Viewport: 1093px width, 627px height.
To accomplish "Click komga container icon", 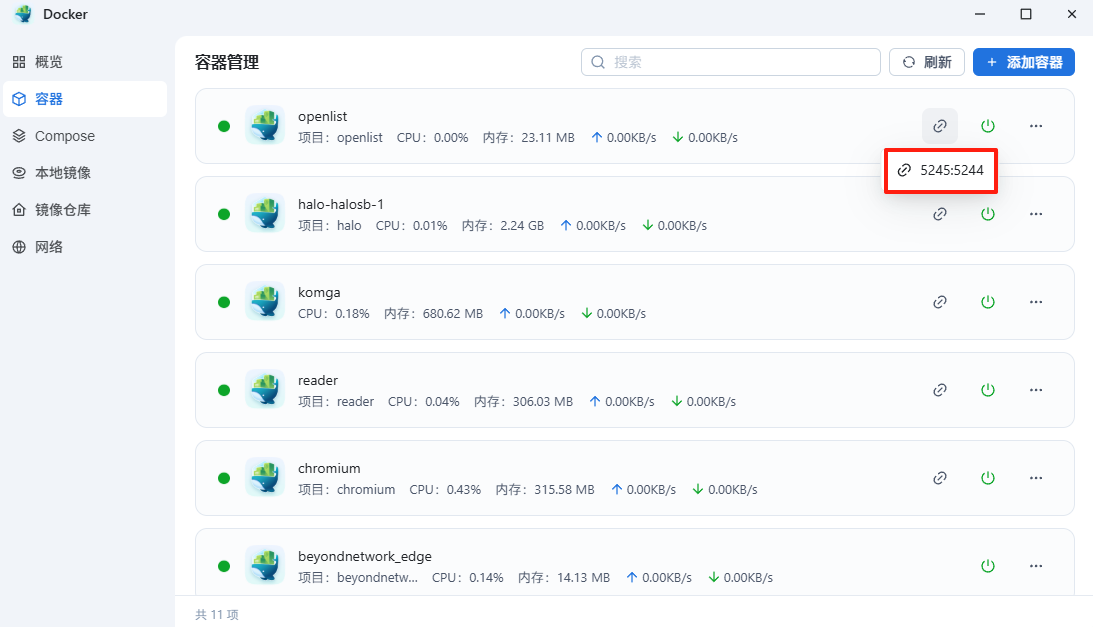I will pyautogui.click(x=265, y=301).
